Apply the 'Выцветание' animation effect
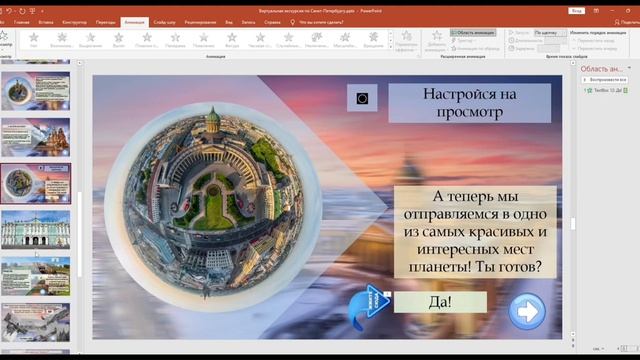The image size is (640, 360). pyautogui.click(x=90, y=40)
